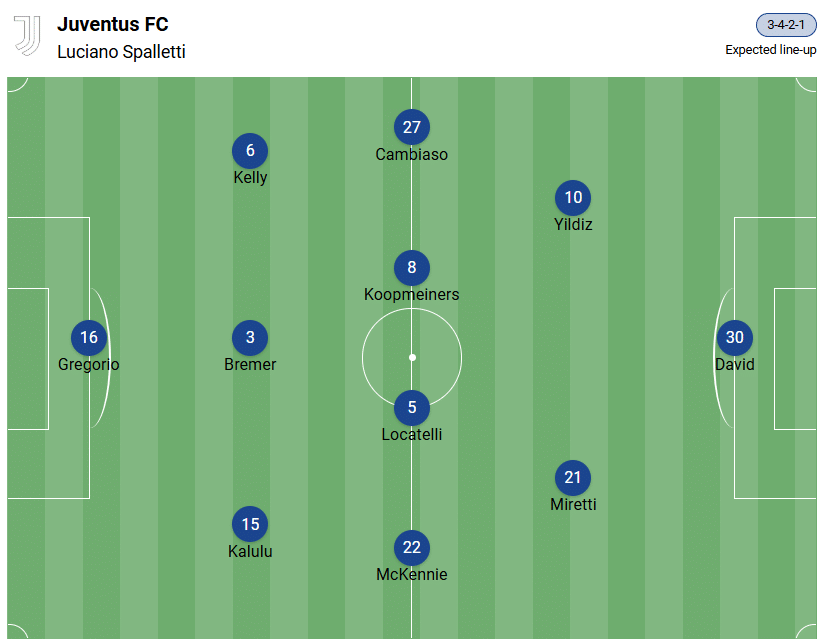Click the Juventus FC club crest

(27, 36)
